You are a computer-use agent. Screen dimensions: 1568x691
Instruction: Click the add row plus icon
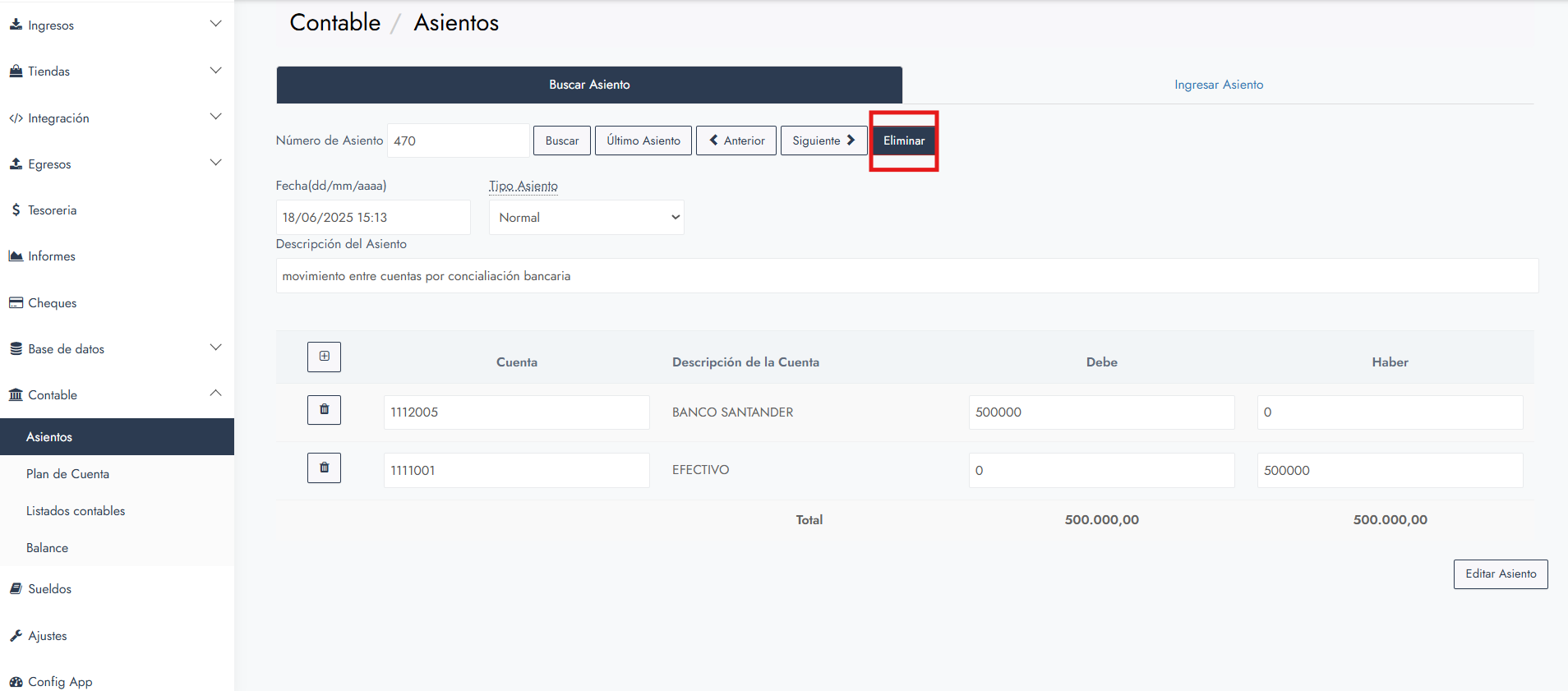click(324, 357)
